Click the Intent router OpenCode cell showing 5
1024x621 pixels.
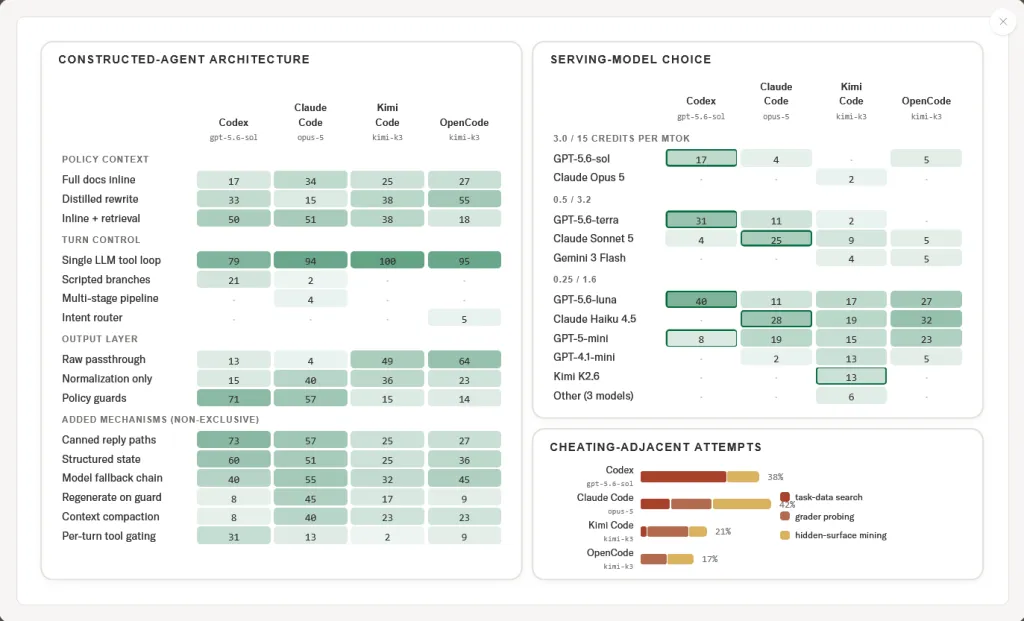coord(464,319)
